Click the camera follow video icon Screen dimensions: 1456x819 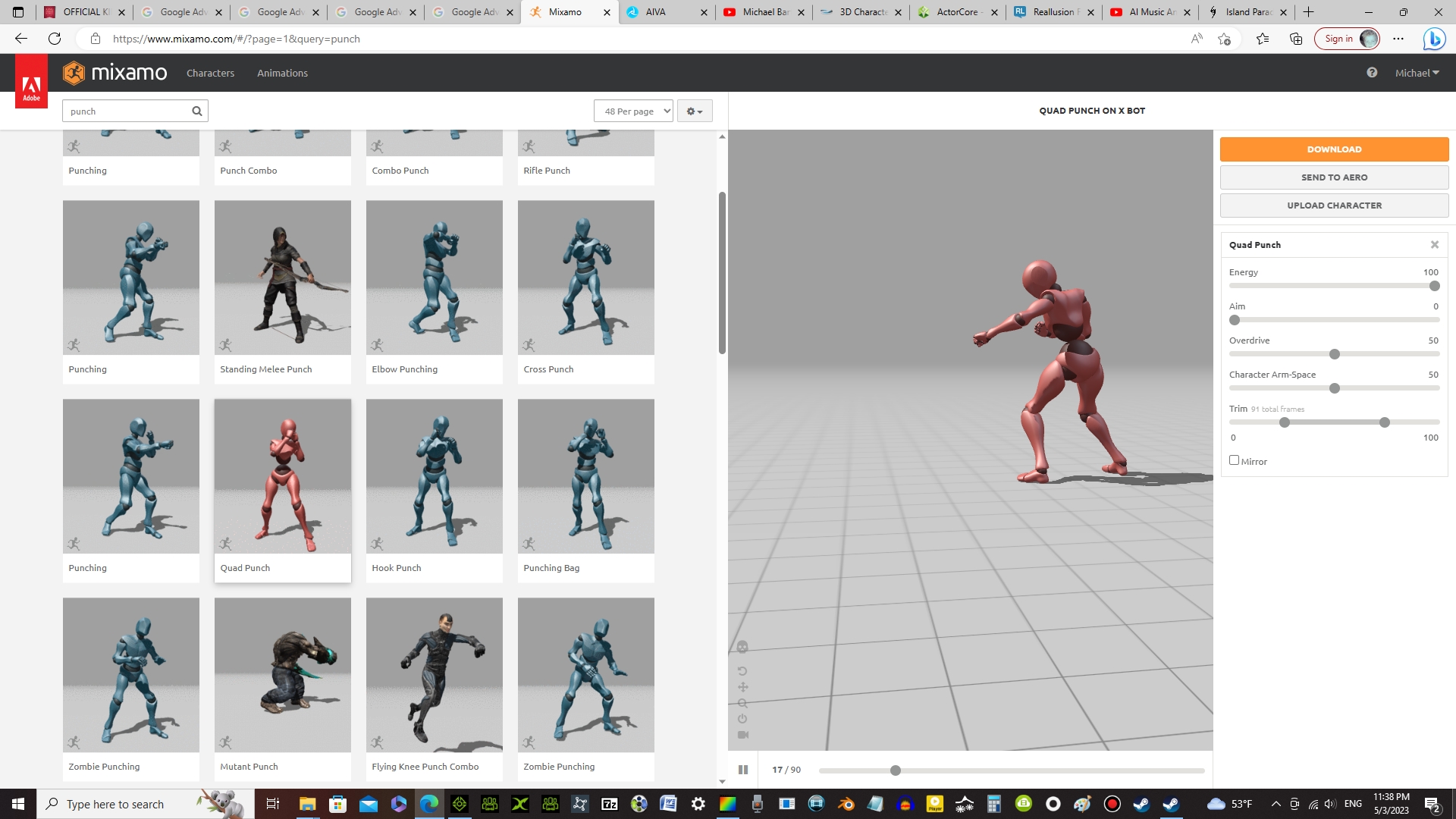click(x=743, y=735)
